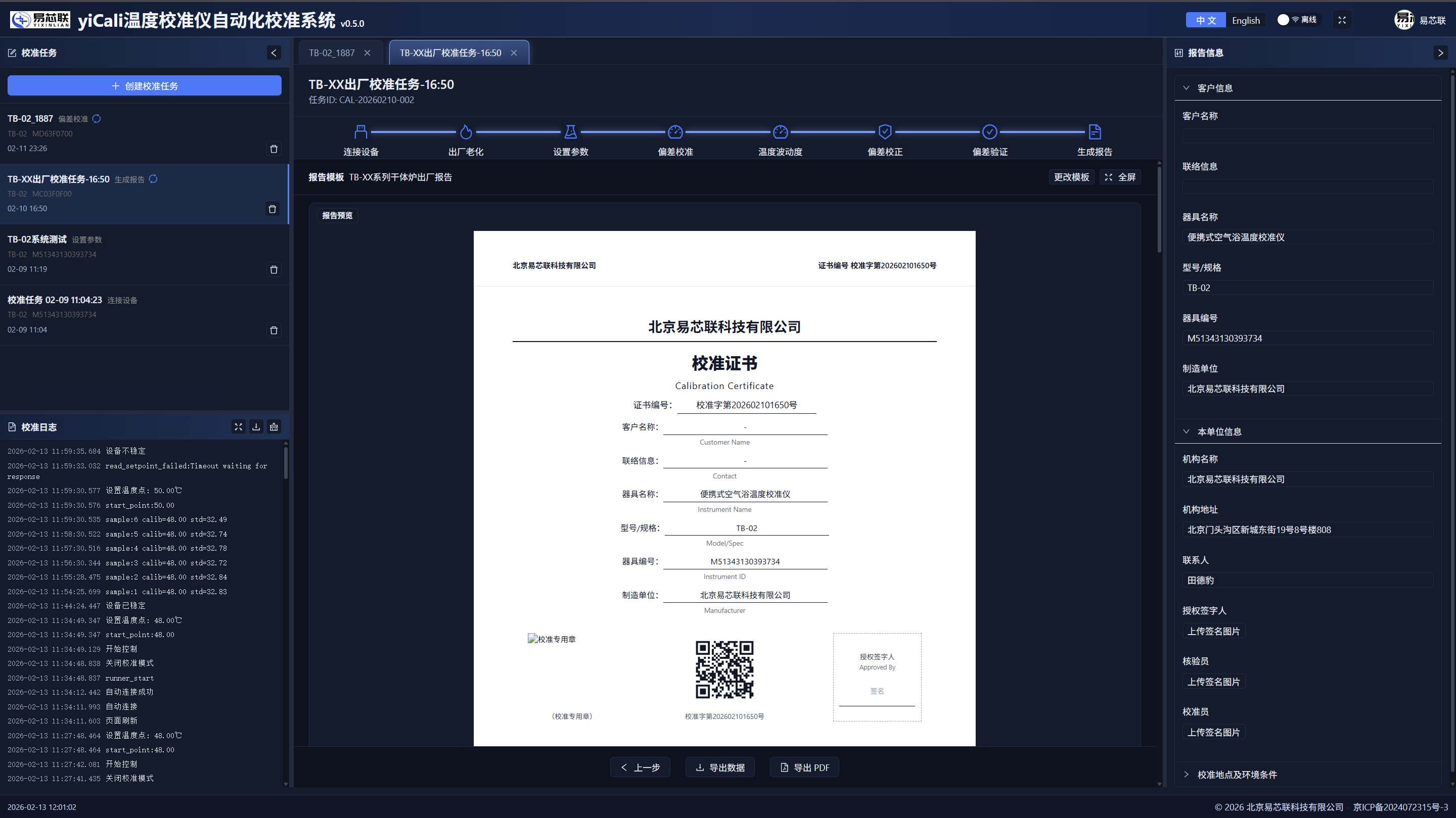
Task: Click refresh icon beside TB-02_1887 偏差校准
Action: (97, 119)
